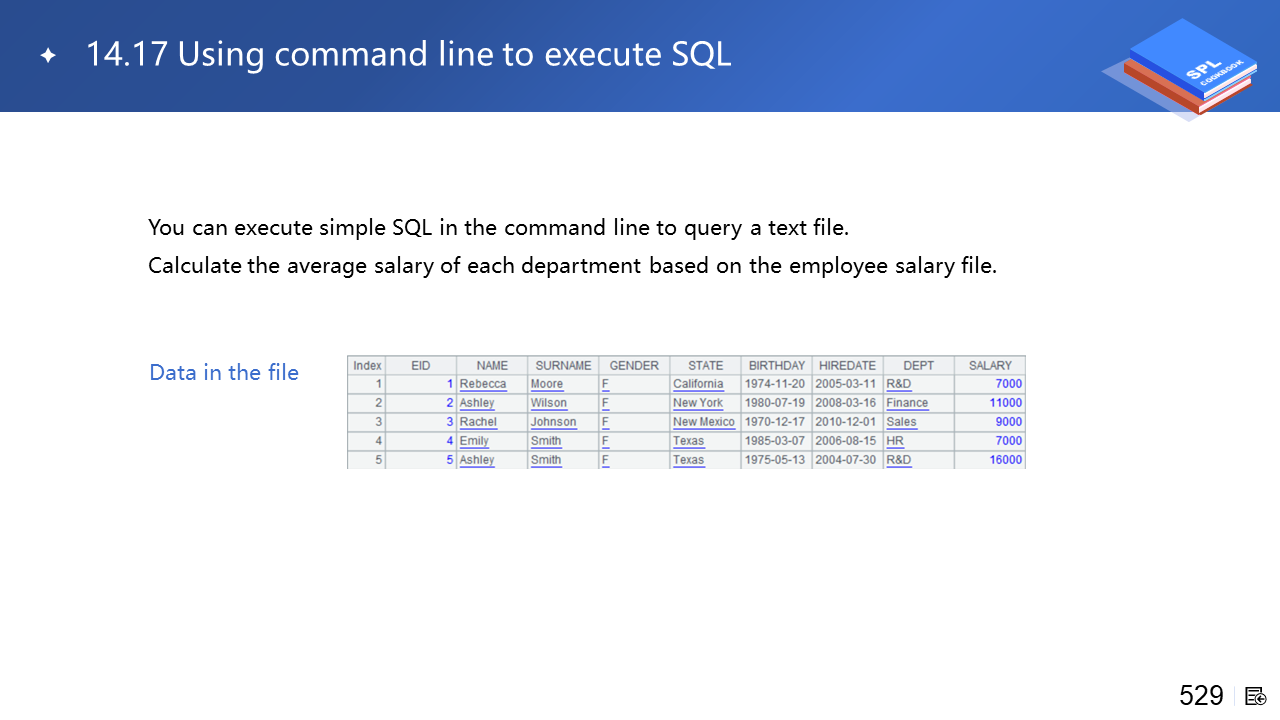This screenshot has width=1280, height=720.
Task: Select the hire date 2006-08-15 cell
Action: click(x=846, y=441)
